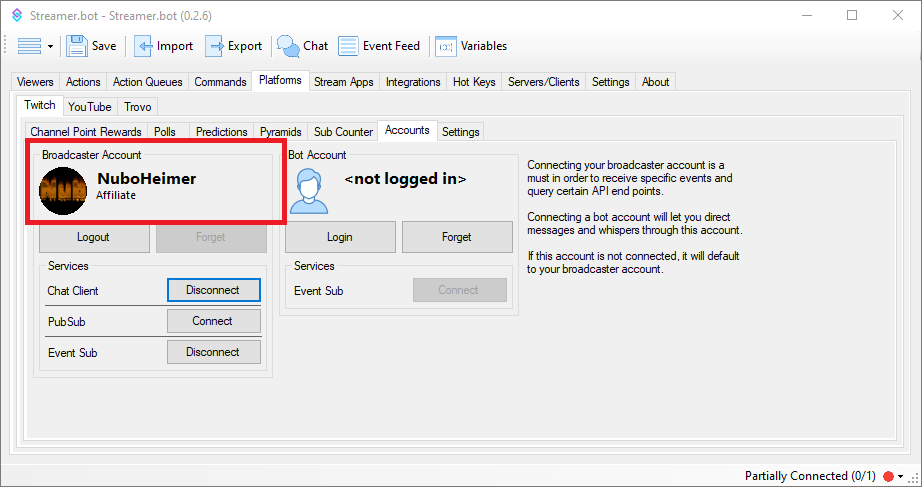
Task: Click the NuboHeimer account name
Action: pyautogui.click(x=147, y=179)
